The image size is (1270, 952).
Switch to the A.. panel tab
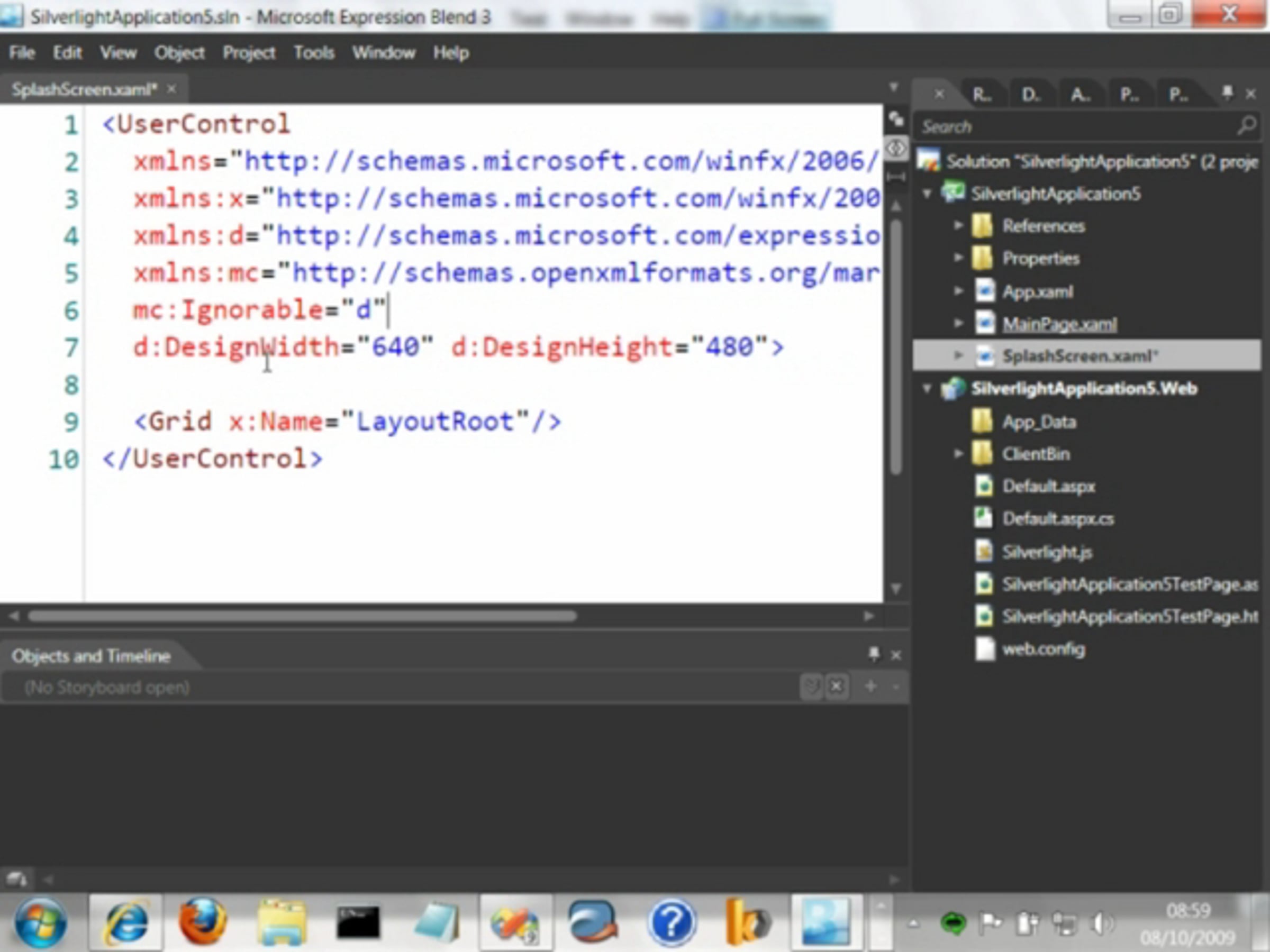tap(1080, 94)
